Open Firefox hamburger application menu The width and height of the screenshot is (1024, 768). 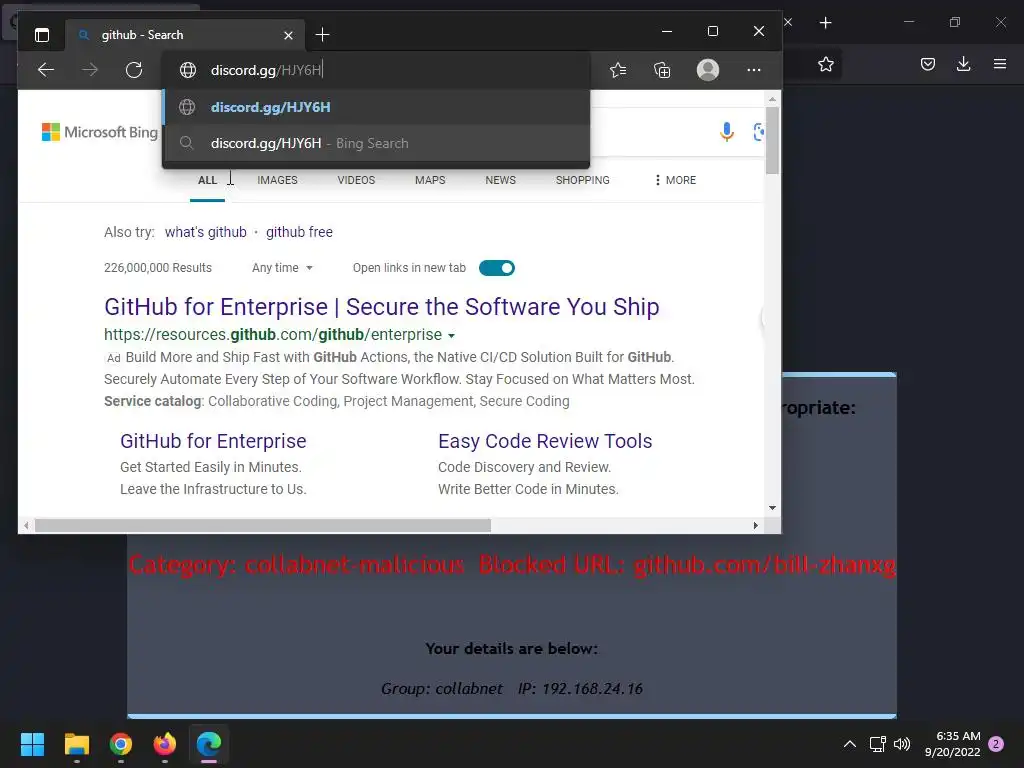click(x=1000, y=64)
